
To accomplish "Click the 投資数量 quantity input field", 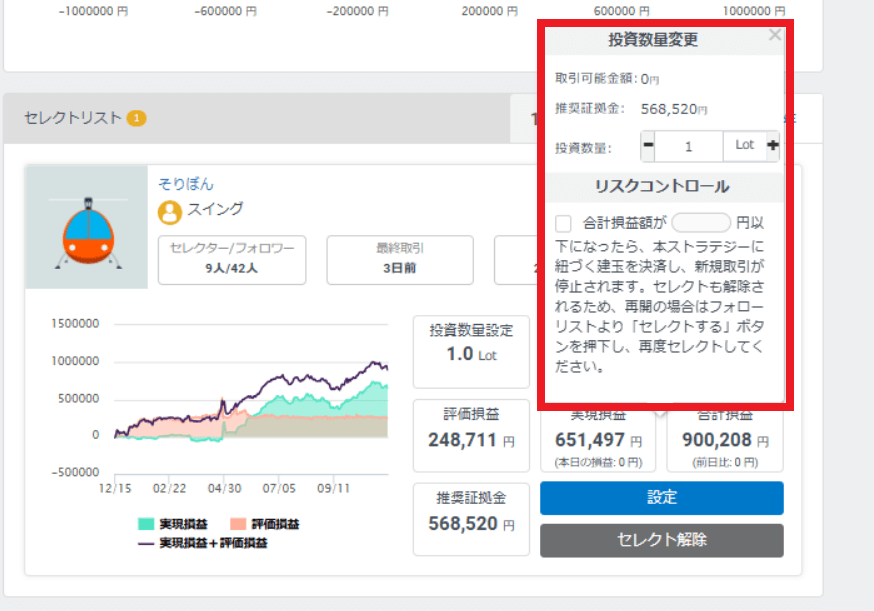I will 690,145.
